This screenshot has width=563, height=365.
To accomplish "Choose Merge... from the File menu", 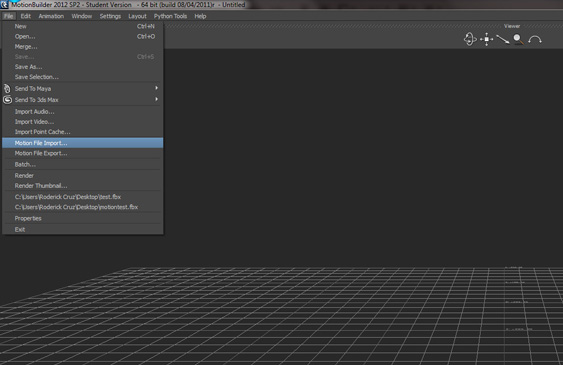I will [83, 47].
